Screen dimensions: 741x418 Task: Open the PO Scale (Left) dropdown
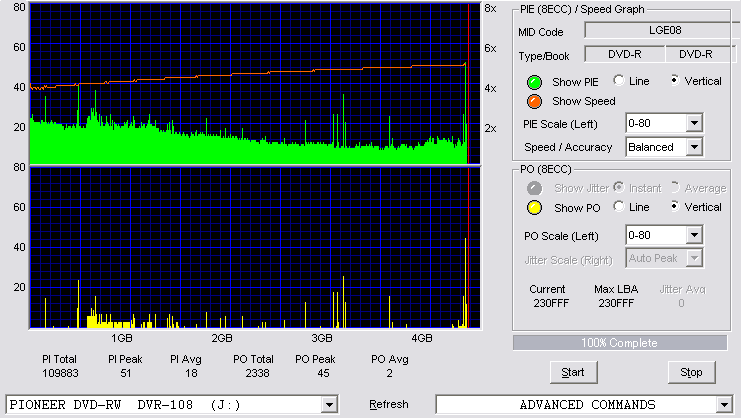pos(694,235)
